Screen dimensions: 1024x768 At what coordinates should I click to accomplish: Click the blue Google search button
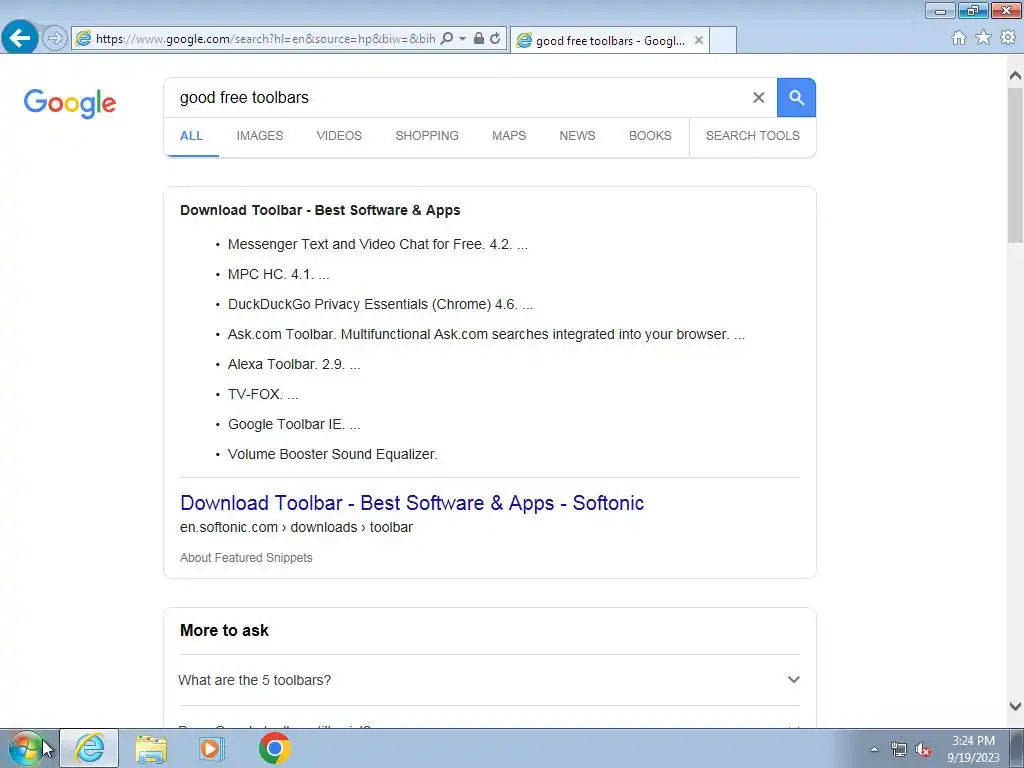coord(796,97)
